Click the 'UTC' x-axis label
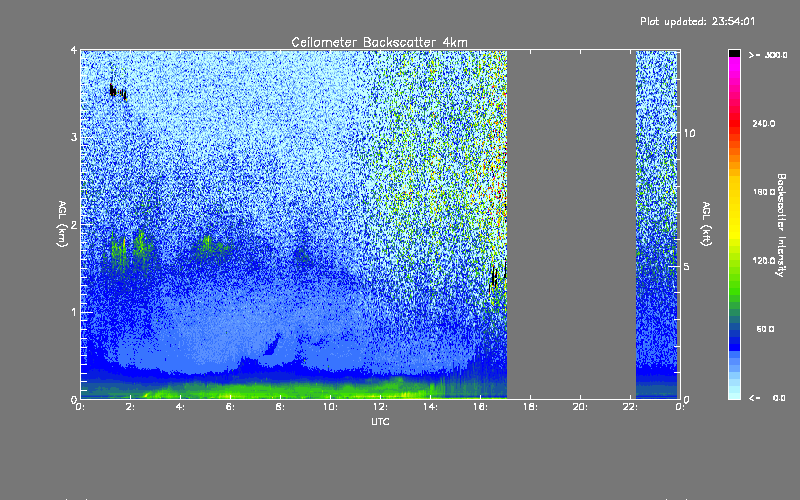This screenshot has height=500, width=800. tap(380, 421)
